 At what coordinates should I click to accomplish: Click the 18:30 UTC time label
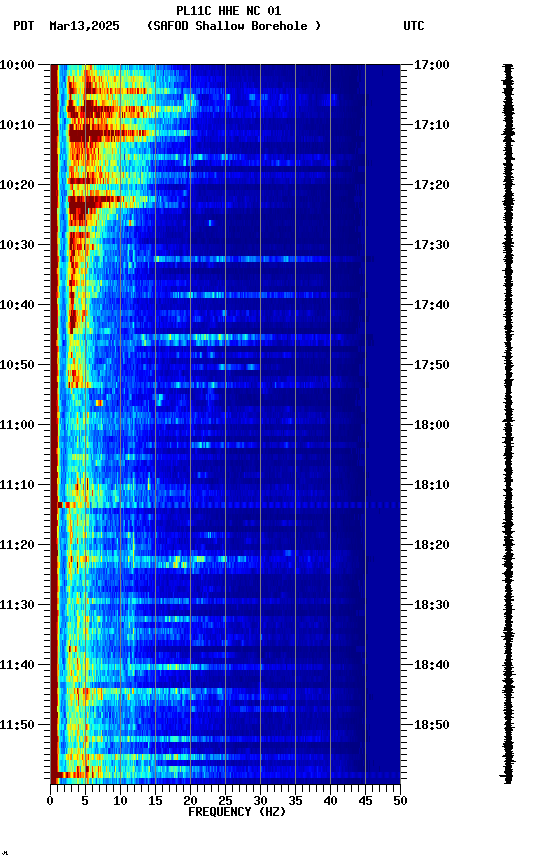click(432, 605)
